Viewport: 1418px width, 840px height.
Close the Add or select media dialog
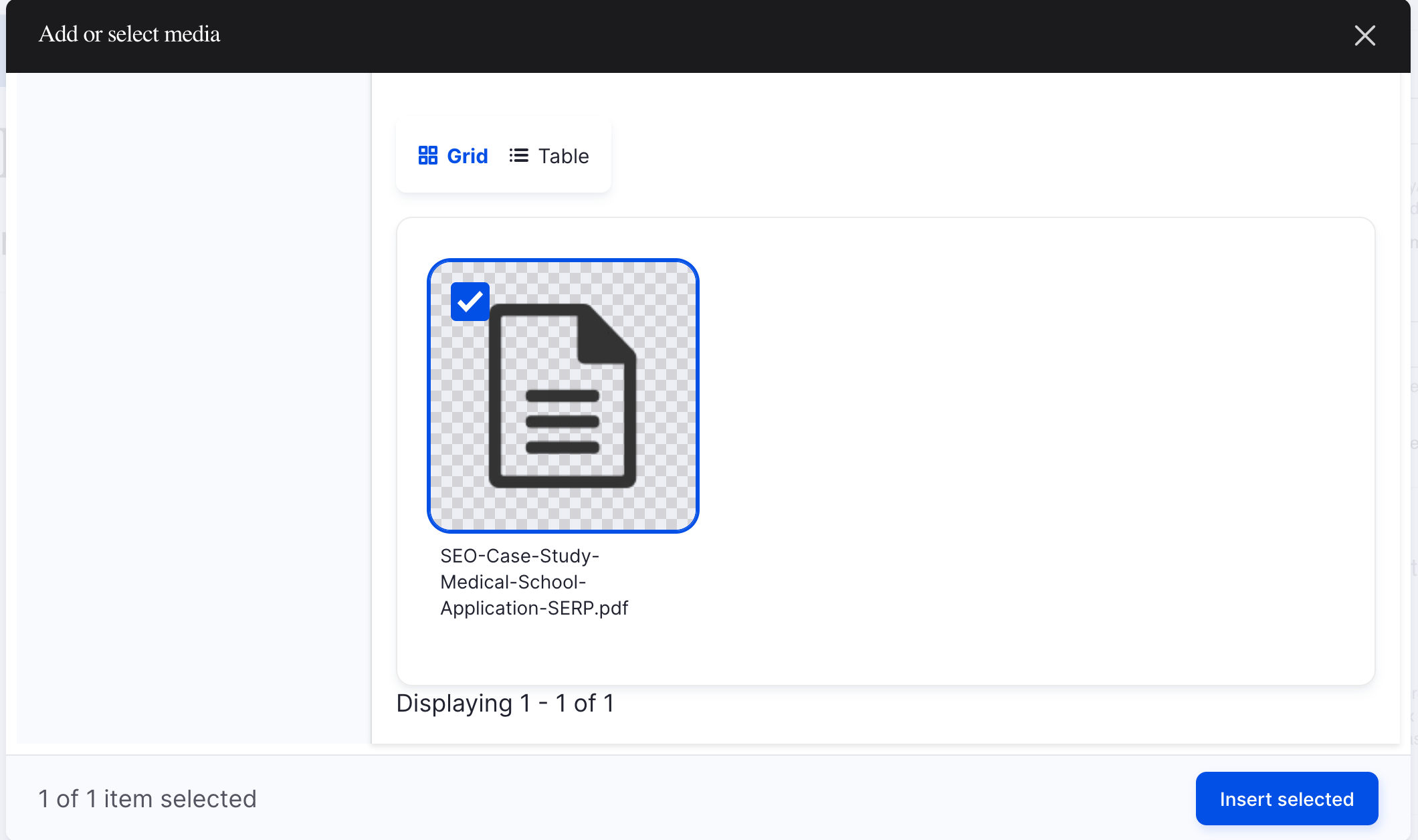click(x=1364, y=35)
